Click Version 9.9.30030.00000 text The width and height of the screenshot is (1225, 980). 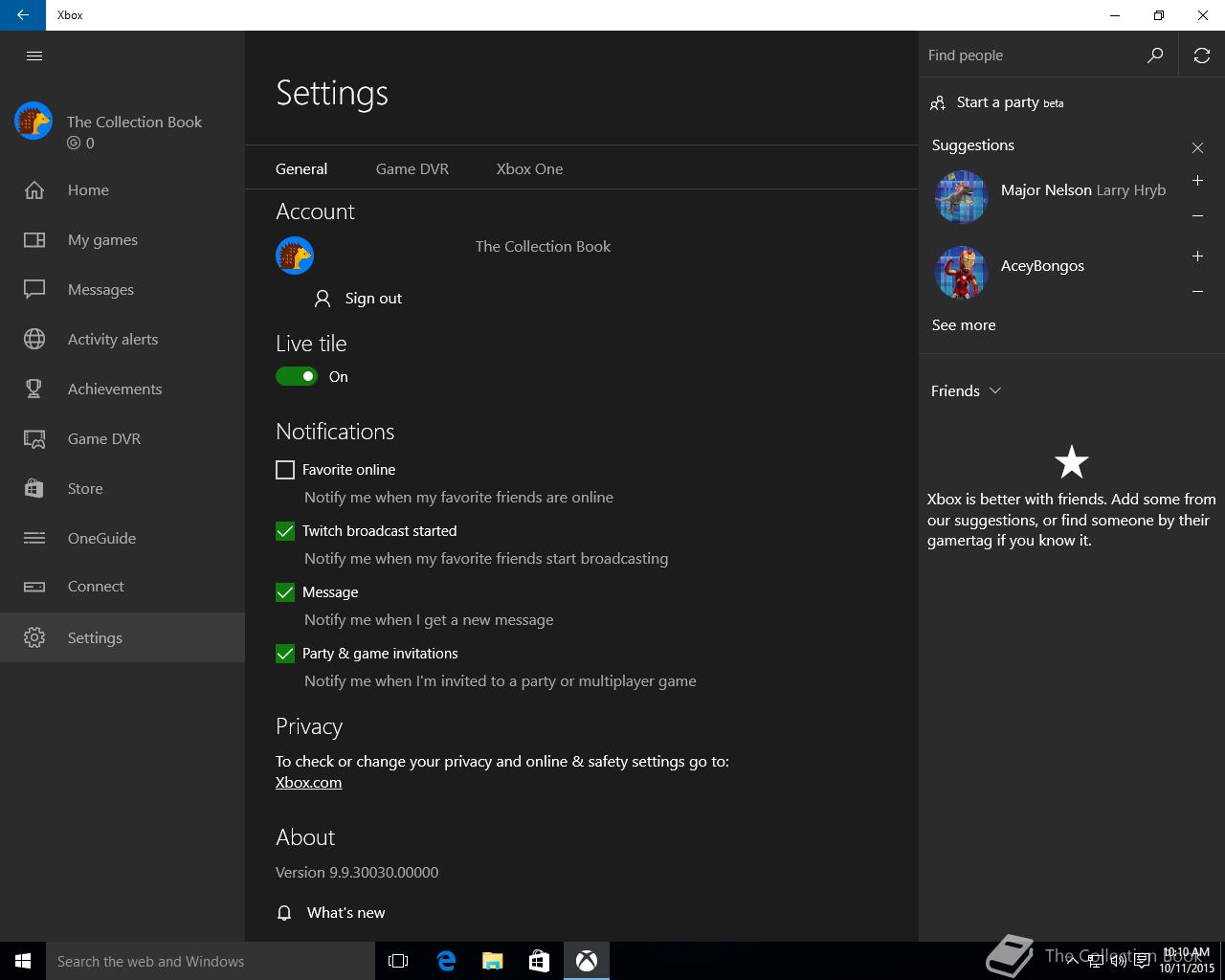357,872
